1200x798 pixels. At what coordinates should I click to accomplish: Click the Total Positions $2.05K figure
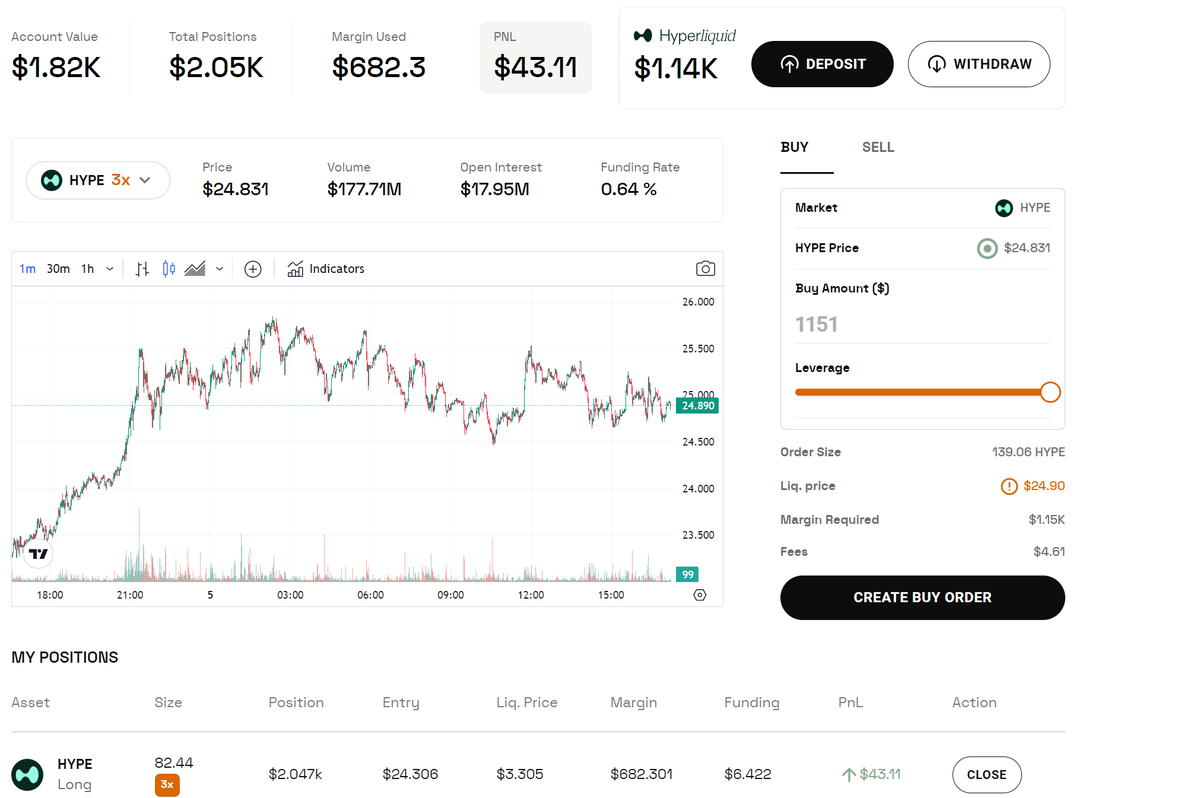216,68
